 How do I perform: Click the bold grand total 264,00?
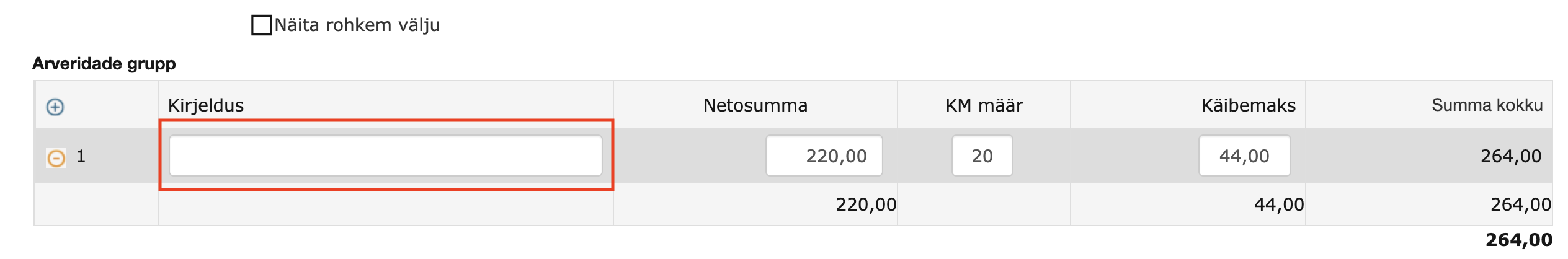click(x=1519, y=240)
